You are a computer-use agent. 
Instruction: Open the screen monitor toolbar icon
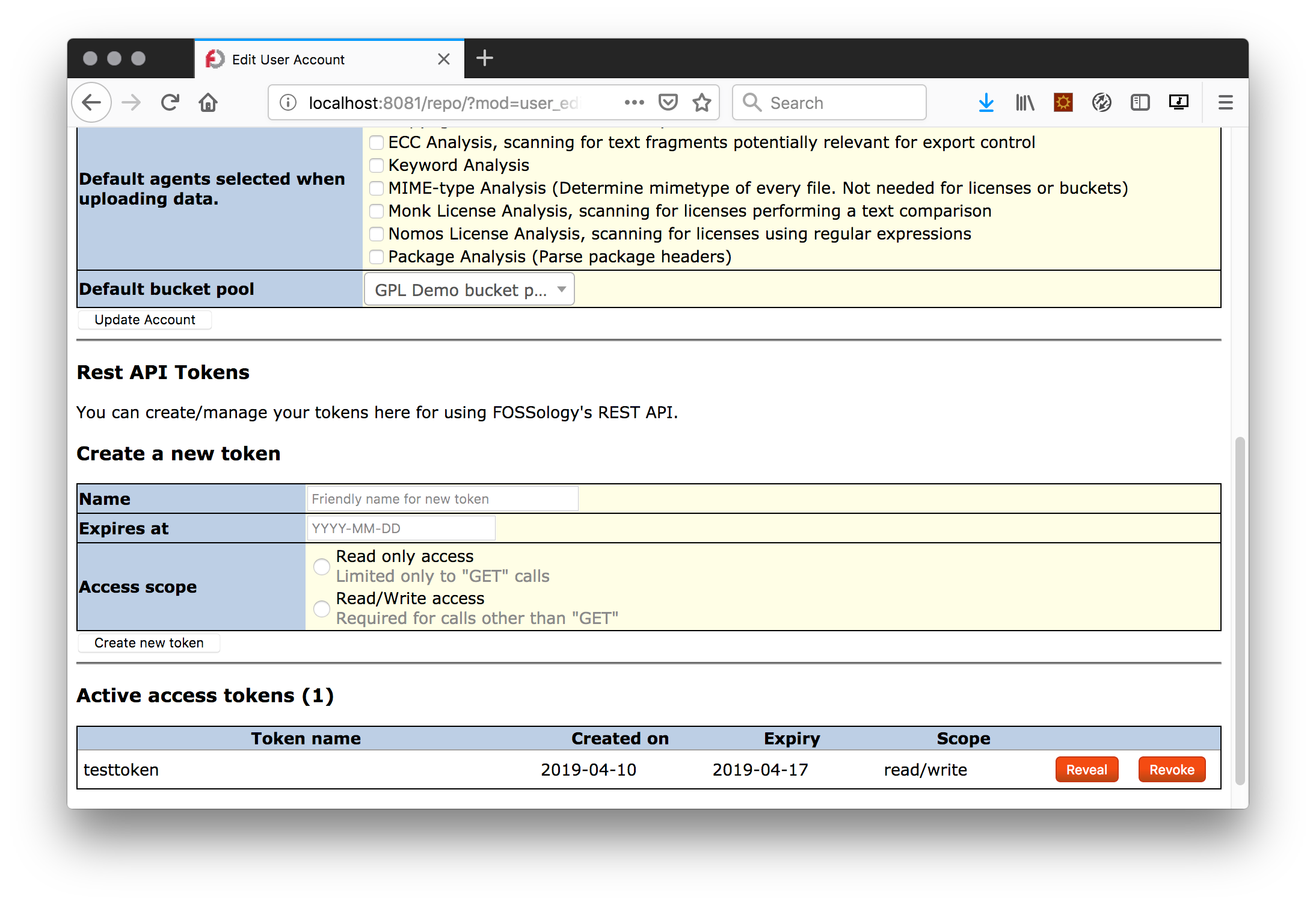pos(1178,103)
